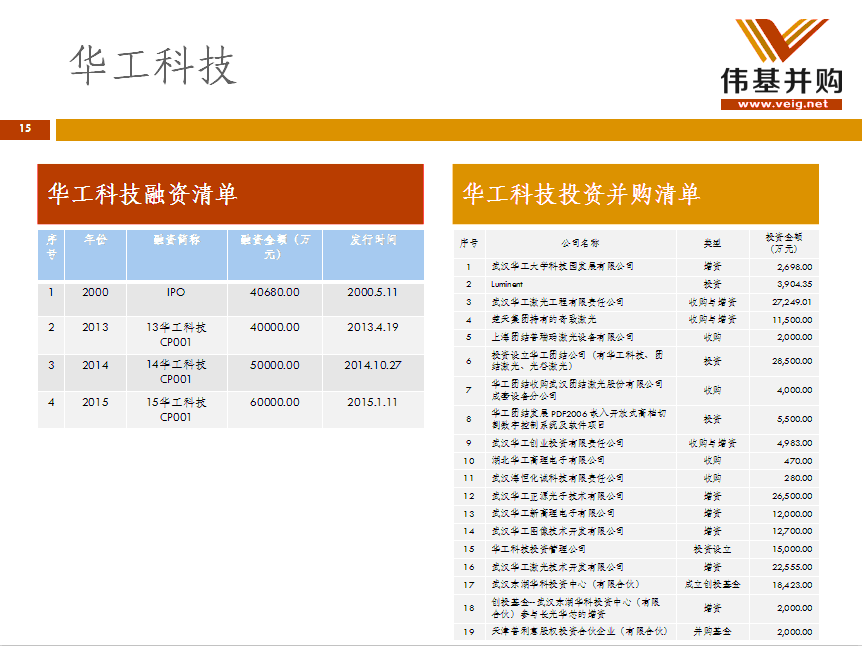Select the 公司名称 column header
Screen dimensions: 862x646
pos(580,243)
